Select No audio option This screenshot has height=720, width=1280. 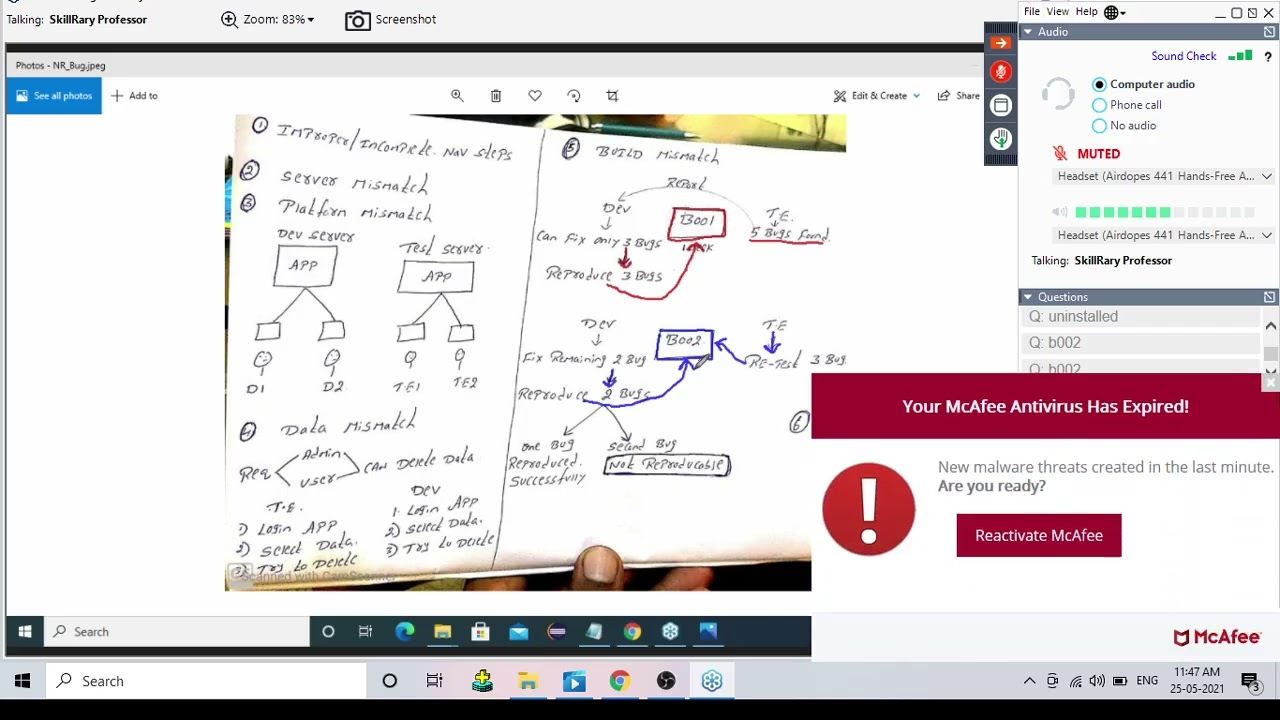tap(1124, 126)
